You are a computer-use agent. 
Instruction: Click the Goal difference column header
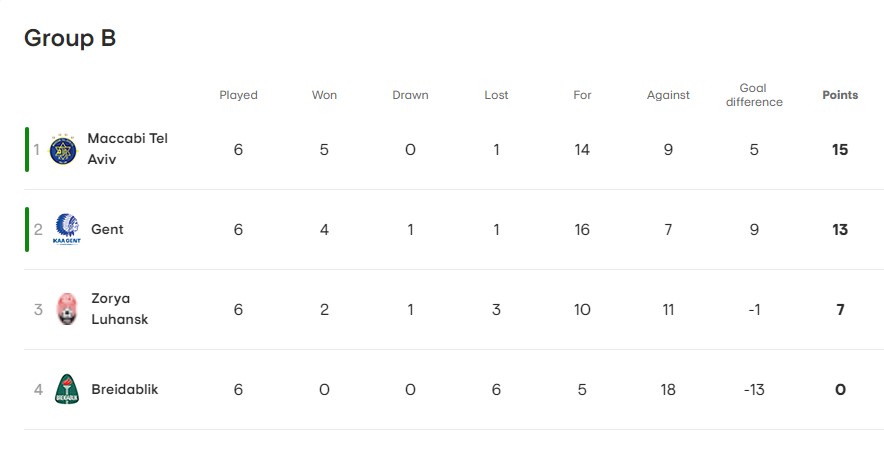point(754,95)
